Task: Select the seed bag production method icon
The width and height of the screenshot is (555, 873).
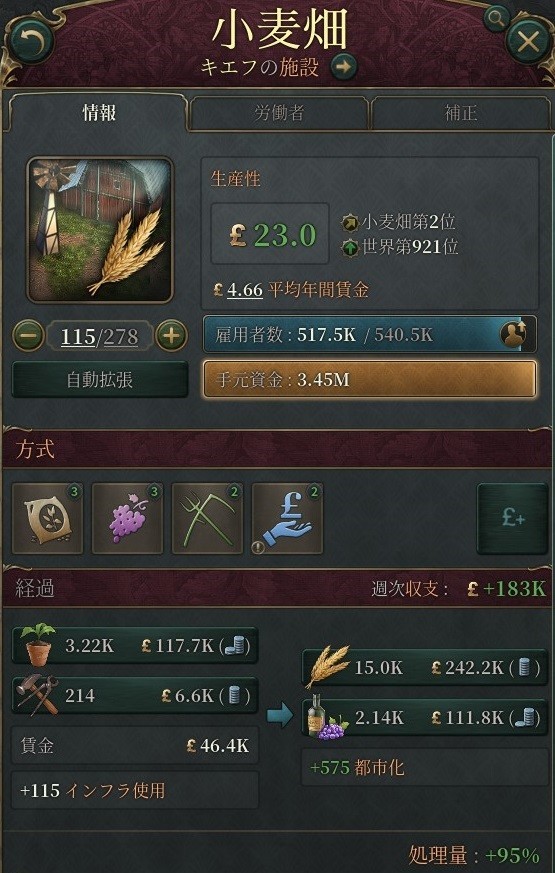Action: tap(47, 519)
